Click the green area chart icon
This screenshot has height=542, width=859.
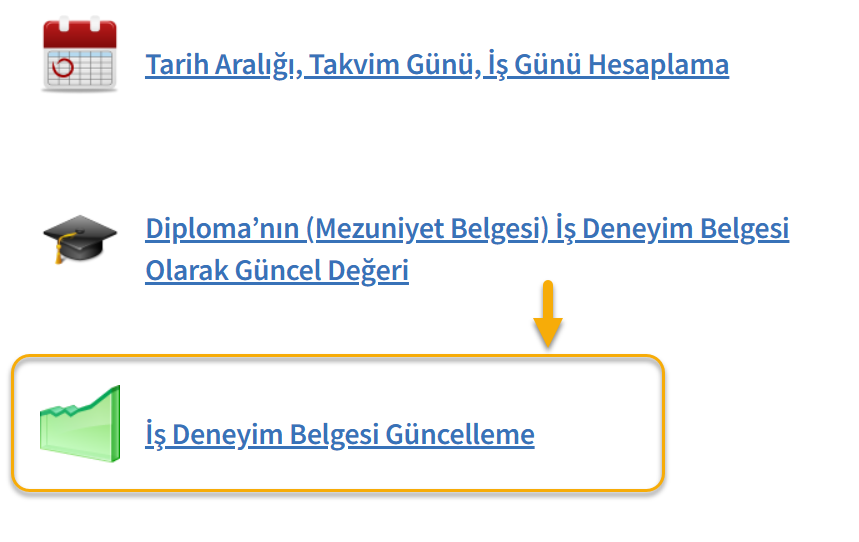(80, 424)
